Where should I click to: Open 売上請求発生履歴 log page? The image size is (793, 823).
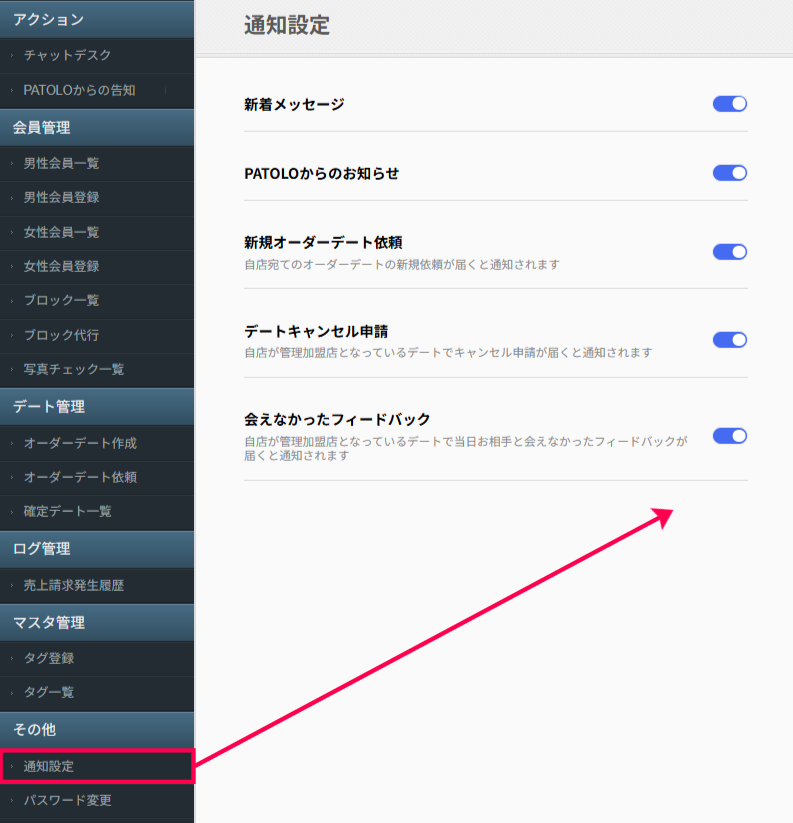[x=73, y=585]
